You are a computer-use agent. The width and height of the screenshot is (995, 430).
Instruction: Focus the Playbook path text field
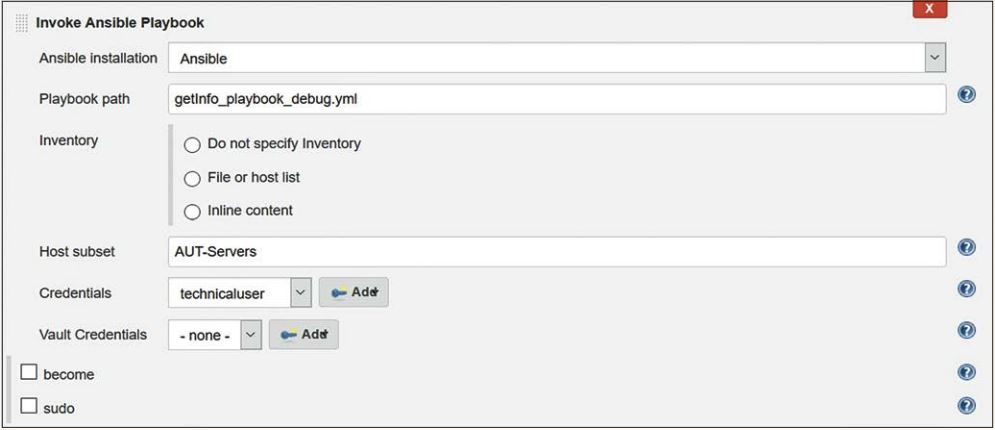[x=556, y=99]
